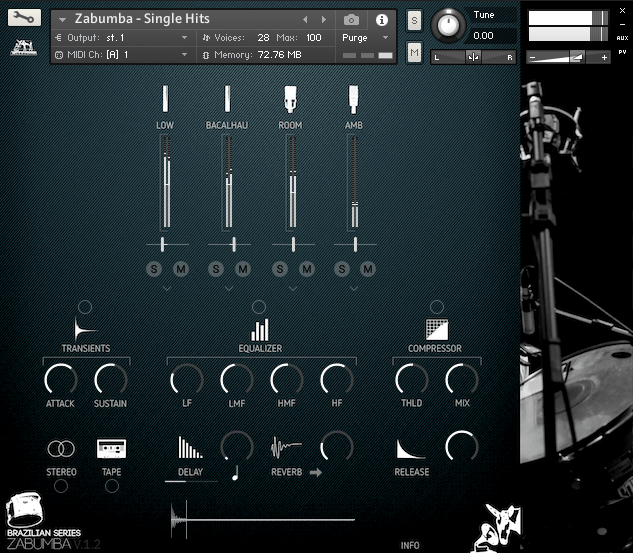Screen dimensions: 633x553
Task: Click the Reverb waveform icon
Action: [x=286, y=447]
